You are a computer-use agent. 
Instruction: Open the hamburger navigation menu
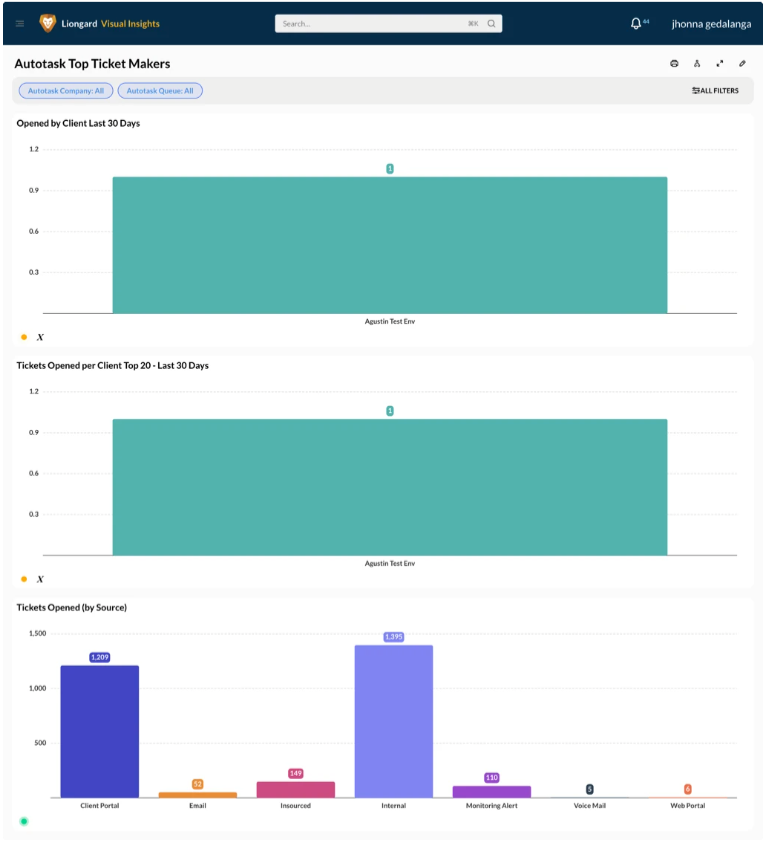[x=20, y=24]
